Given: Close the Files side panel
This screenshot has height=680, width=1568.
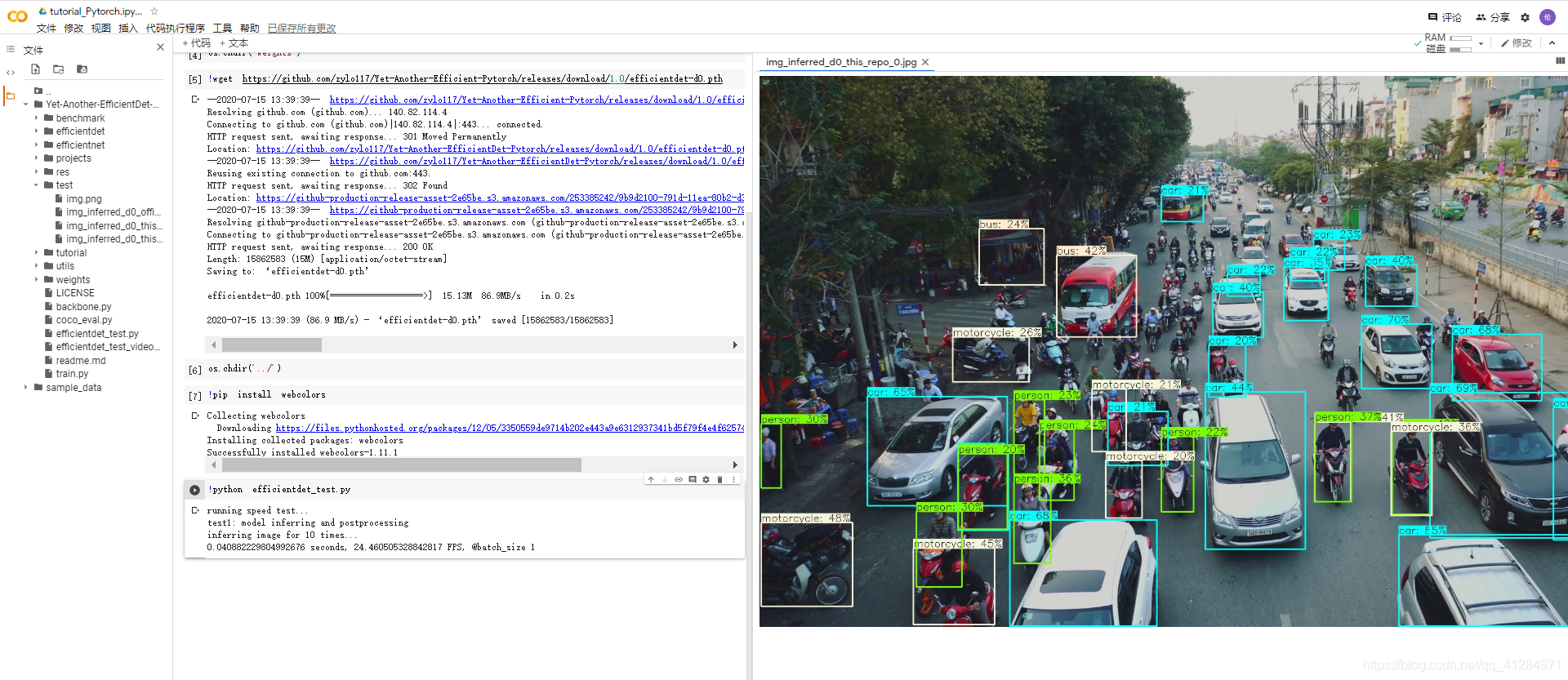Looking at the screenshot, I should click(x=160, y=47).
